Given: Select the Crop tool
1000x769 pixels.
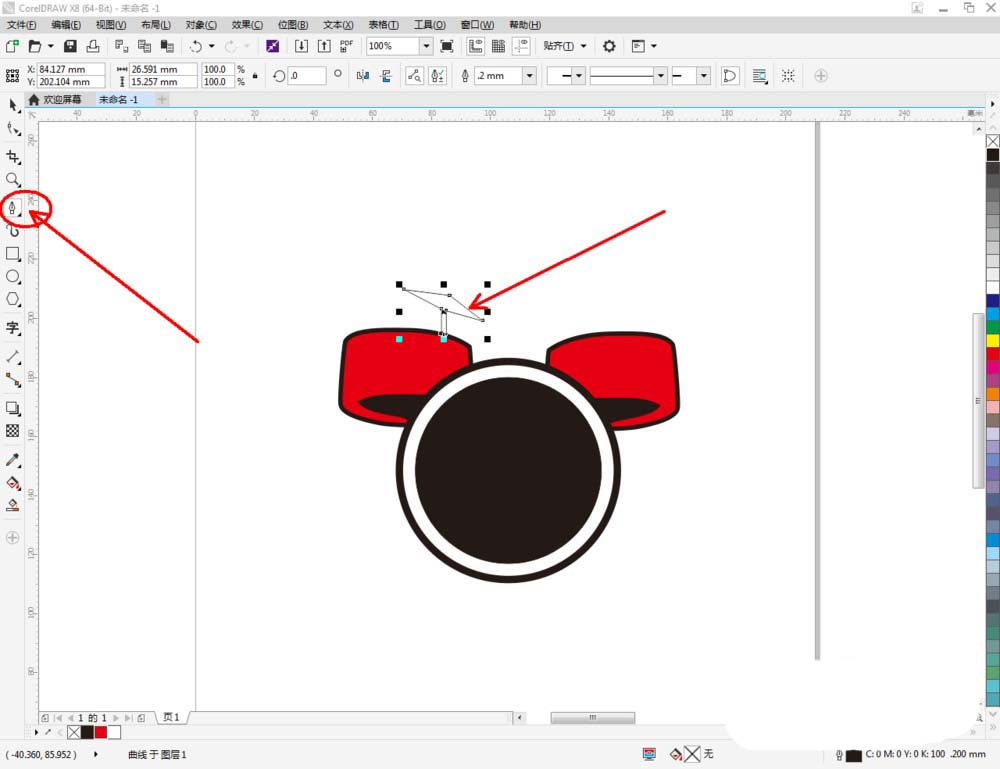Looking at the screenshot, I should (13, 156).
